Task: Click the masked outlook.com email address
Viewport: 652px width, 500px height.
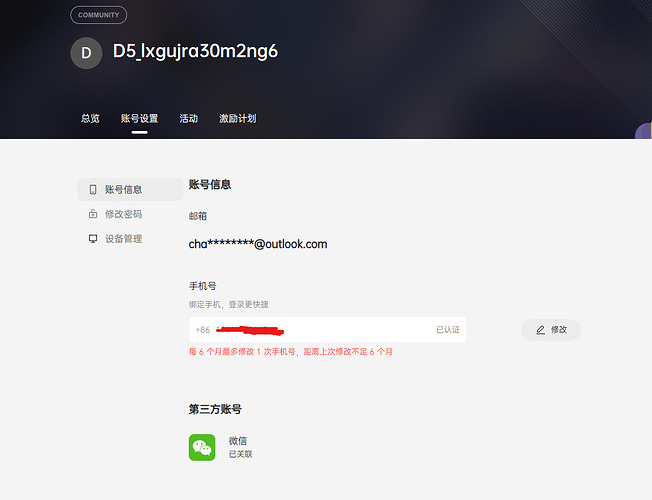Action: [x=258, y=244]
